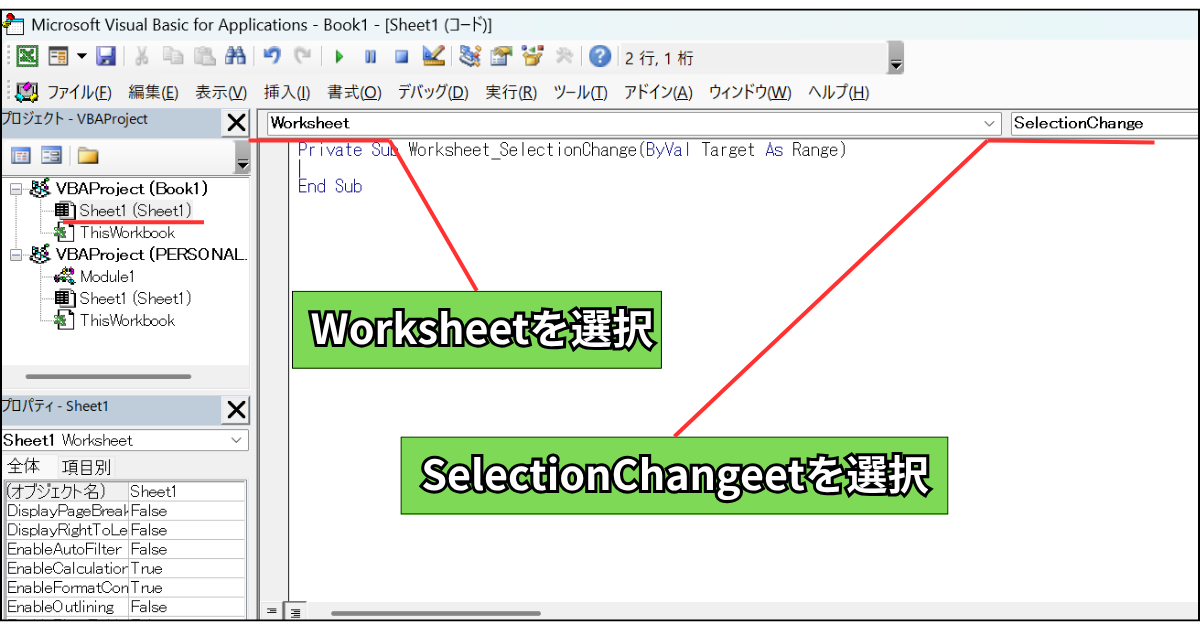Select the VBAProject (Book1) tree item
The width and height of the screenshot is (1200, 630).
131,188
